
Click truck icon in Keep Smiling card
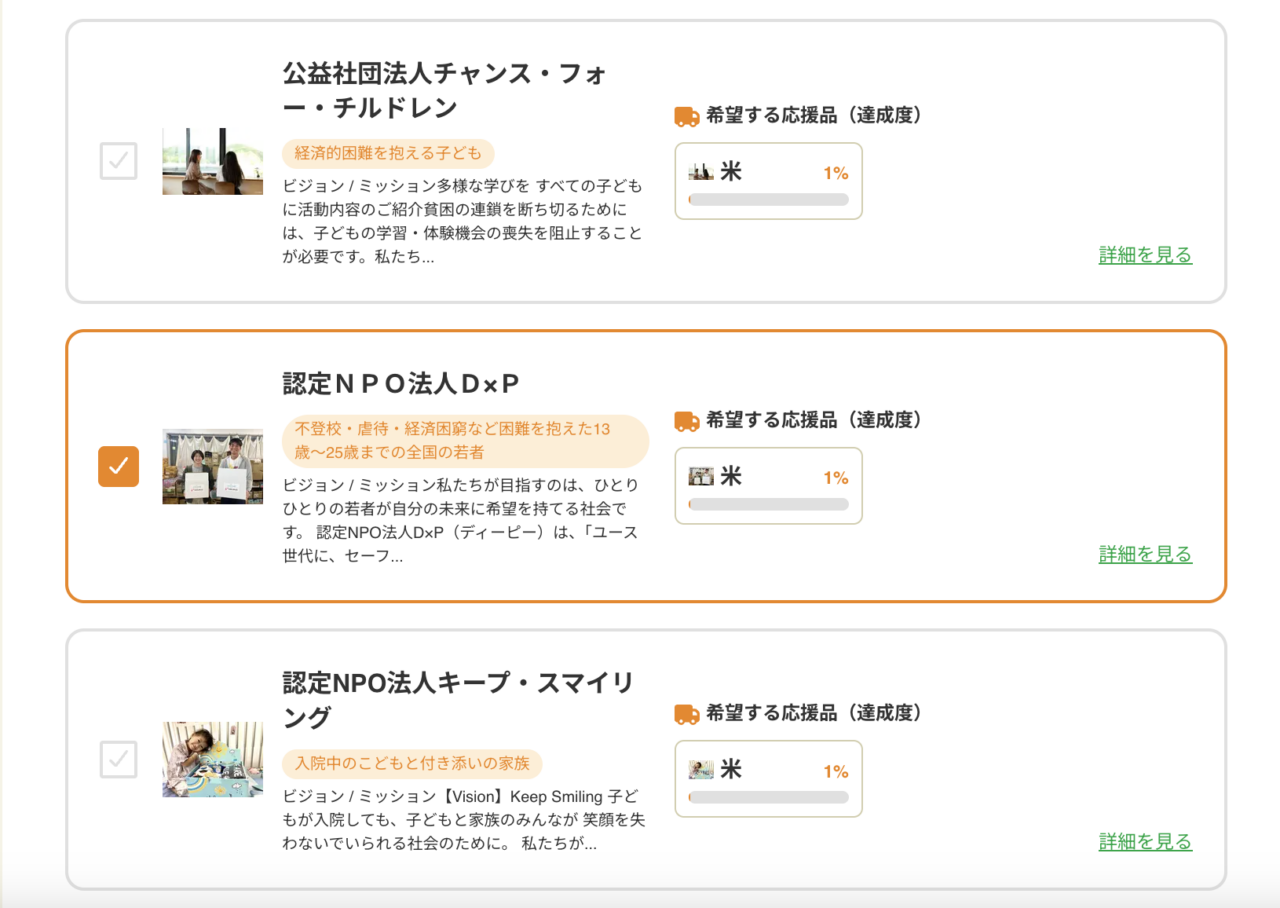687,714
